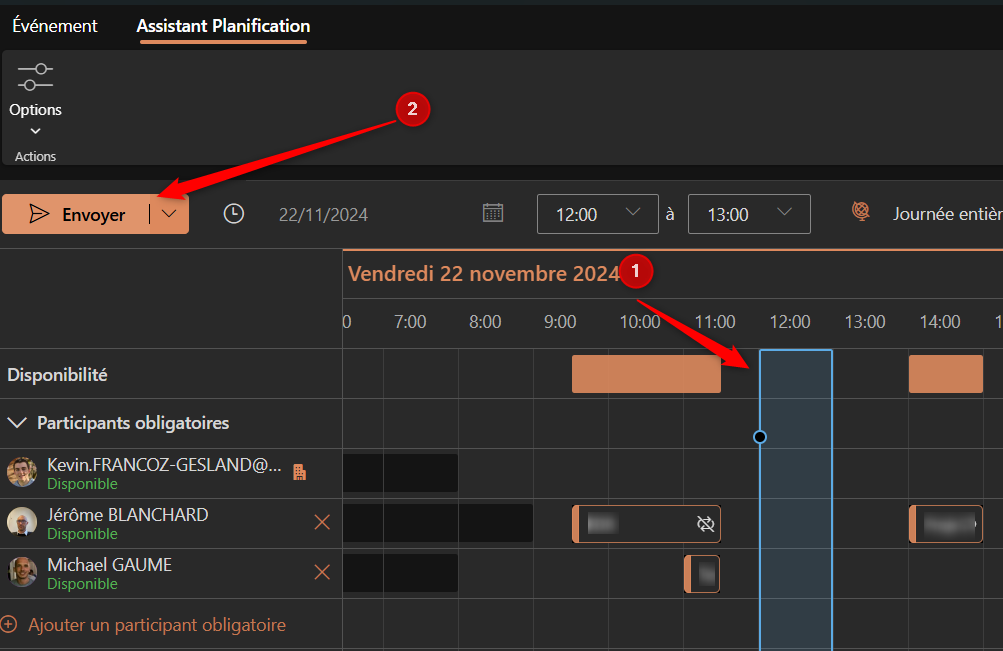This screenshot has height=651, width=1003.
Task: Click the 22/11/2024 date field
Action: 323,214
